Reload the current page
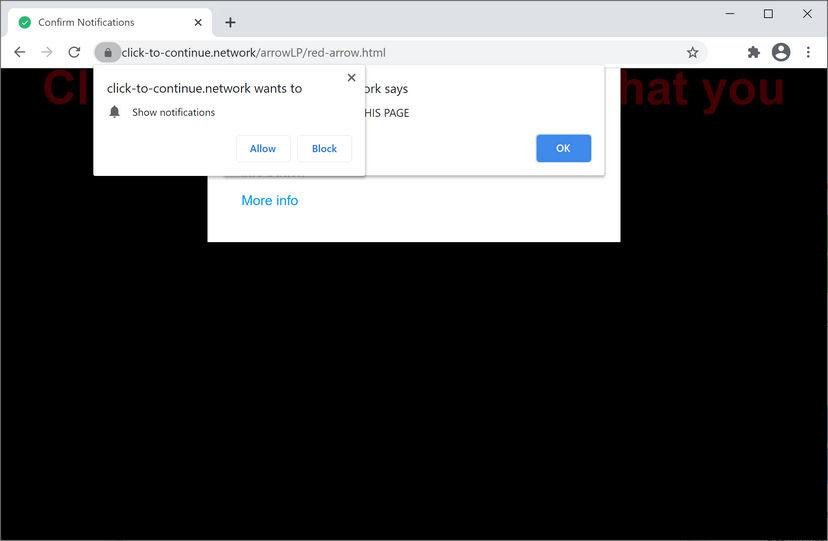This screenshot has height=541, width=828. tap(74, 52)
